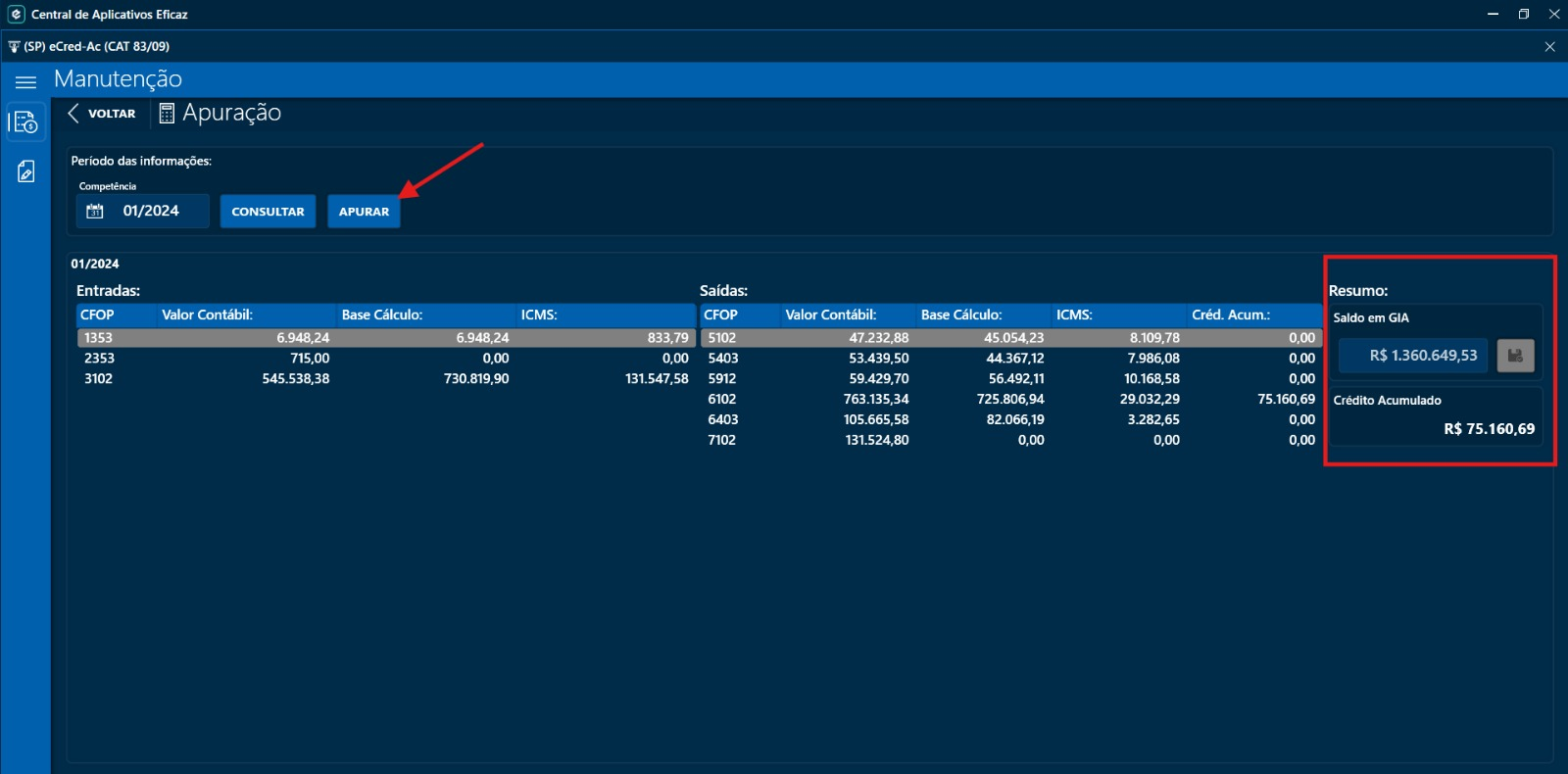Close the eCred-Ac inner tab window
The height and width of the screenshot is (774, 1568).
pos(1549,47)
